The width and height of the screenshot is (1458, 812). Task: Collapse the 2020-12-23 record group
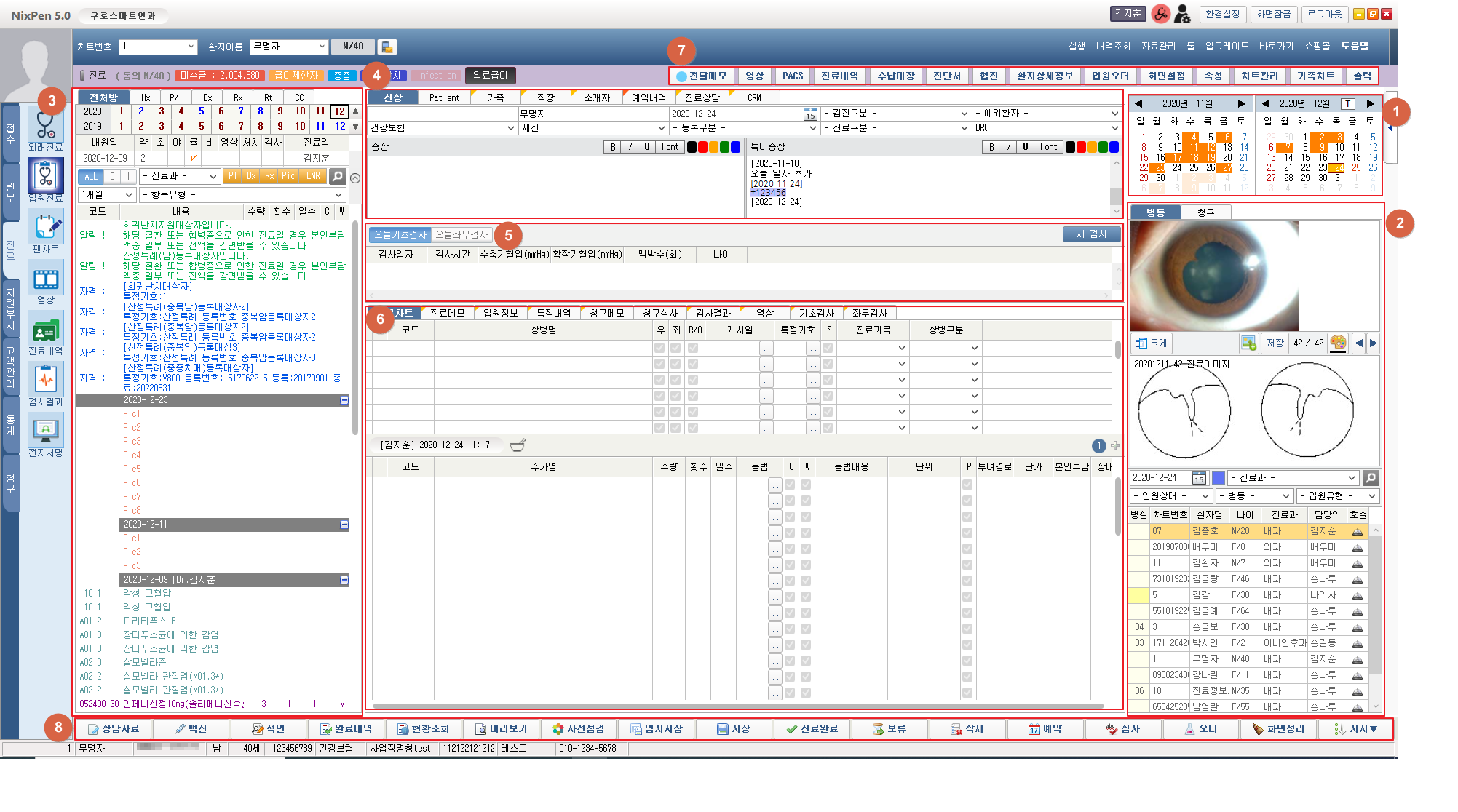pyautogui.click(x=344, y=400)
